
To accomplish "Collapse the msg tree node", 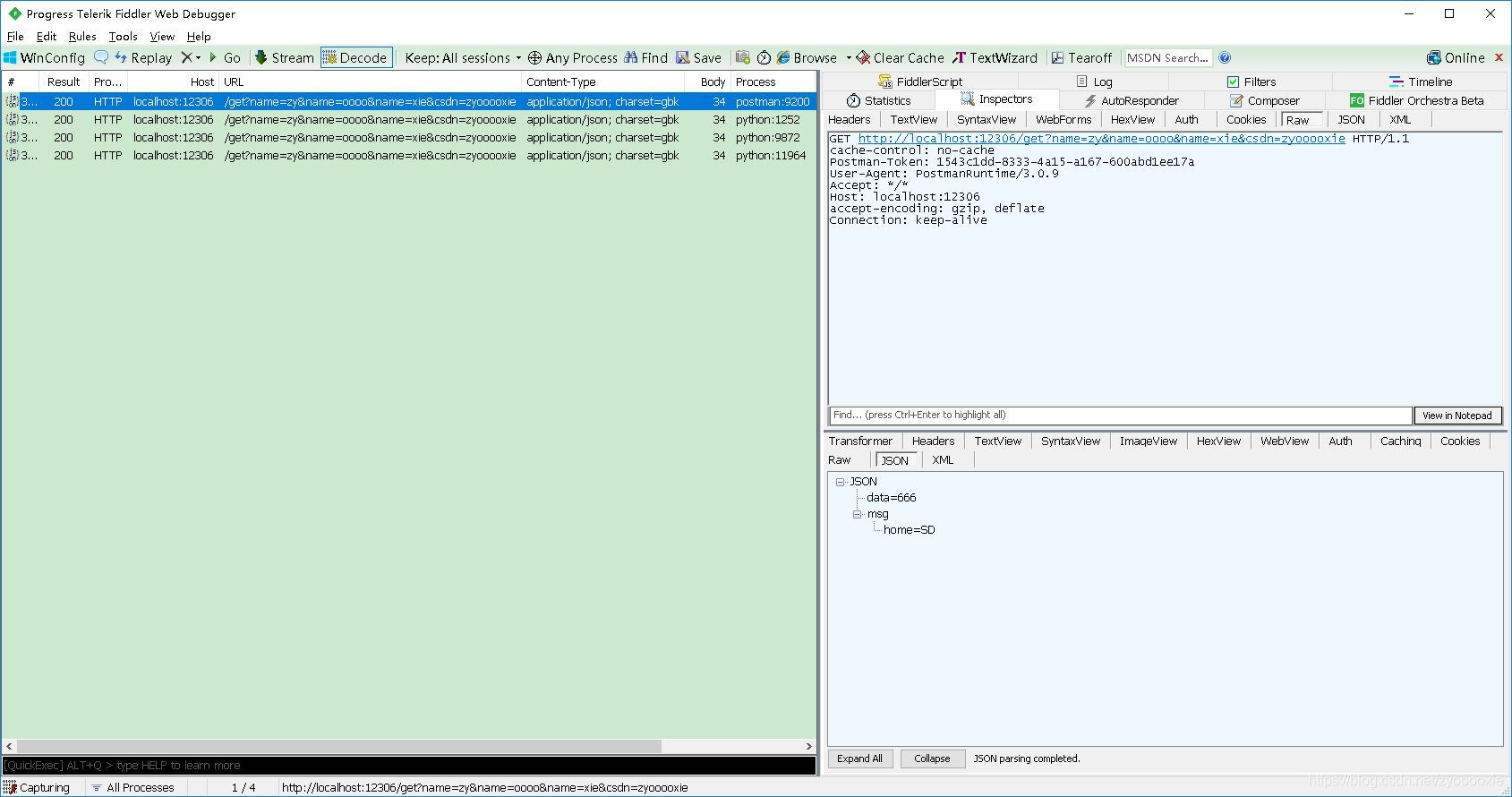I will click(x=857, y=514).
